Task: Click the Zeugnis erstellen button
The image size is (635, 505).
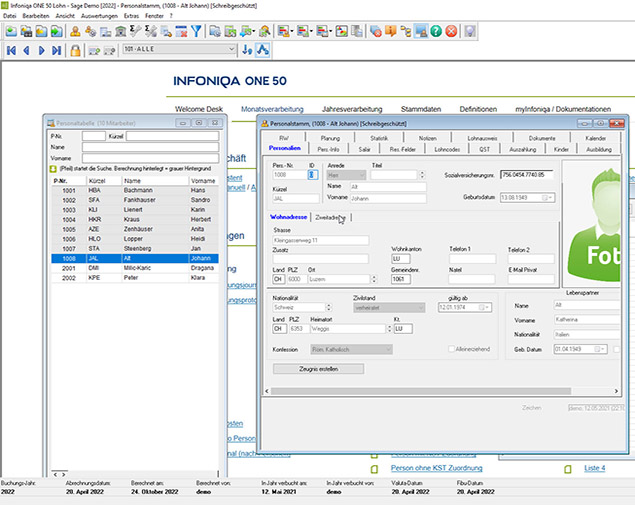Action: coord(318,369)
